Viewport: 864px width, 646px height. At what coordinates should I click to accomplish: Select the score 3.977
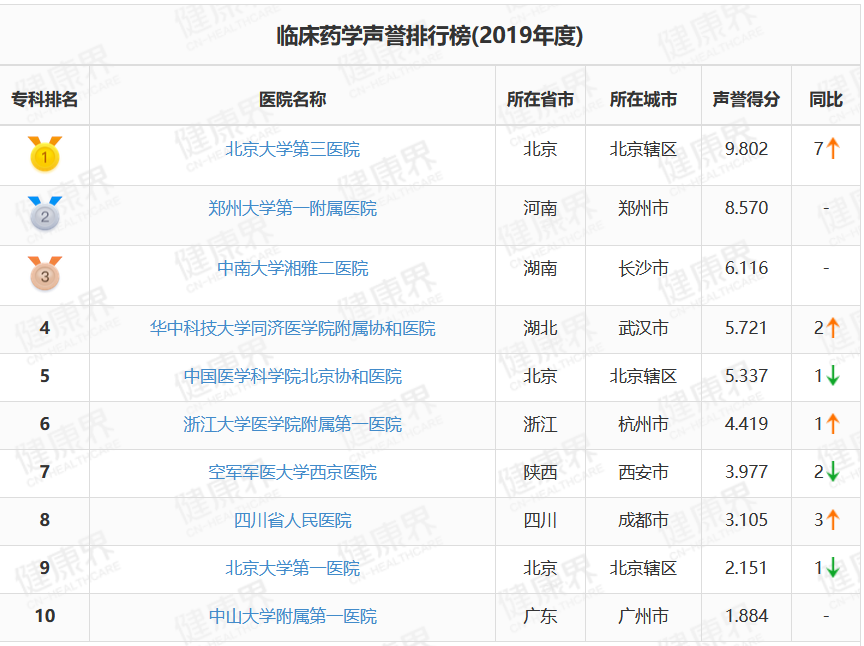(746, 472)
